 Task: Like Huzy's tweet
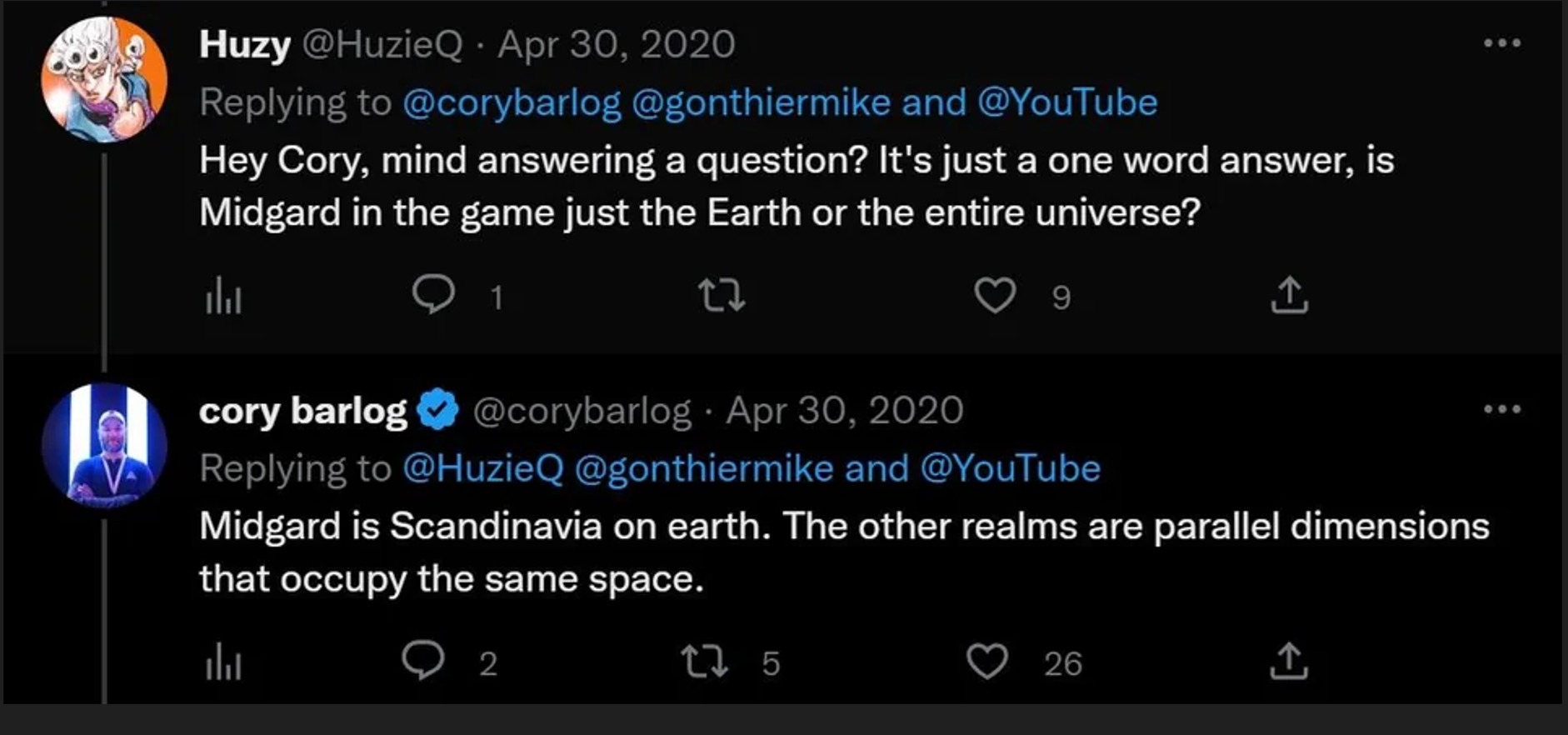(995, 295)
